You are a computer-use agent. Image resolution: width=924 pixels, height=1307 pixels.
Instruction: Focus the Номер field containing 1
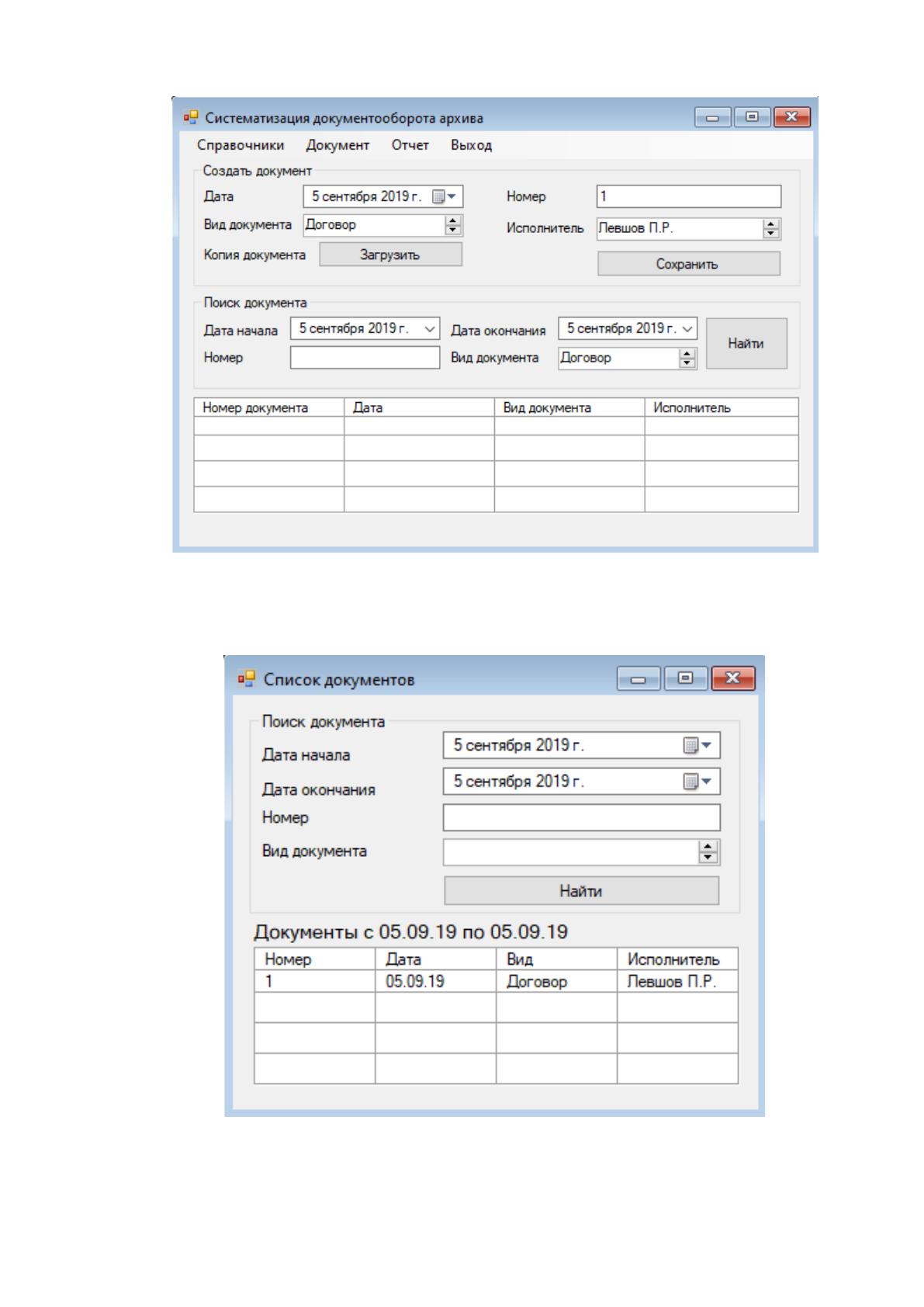[689, 196]
